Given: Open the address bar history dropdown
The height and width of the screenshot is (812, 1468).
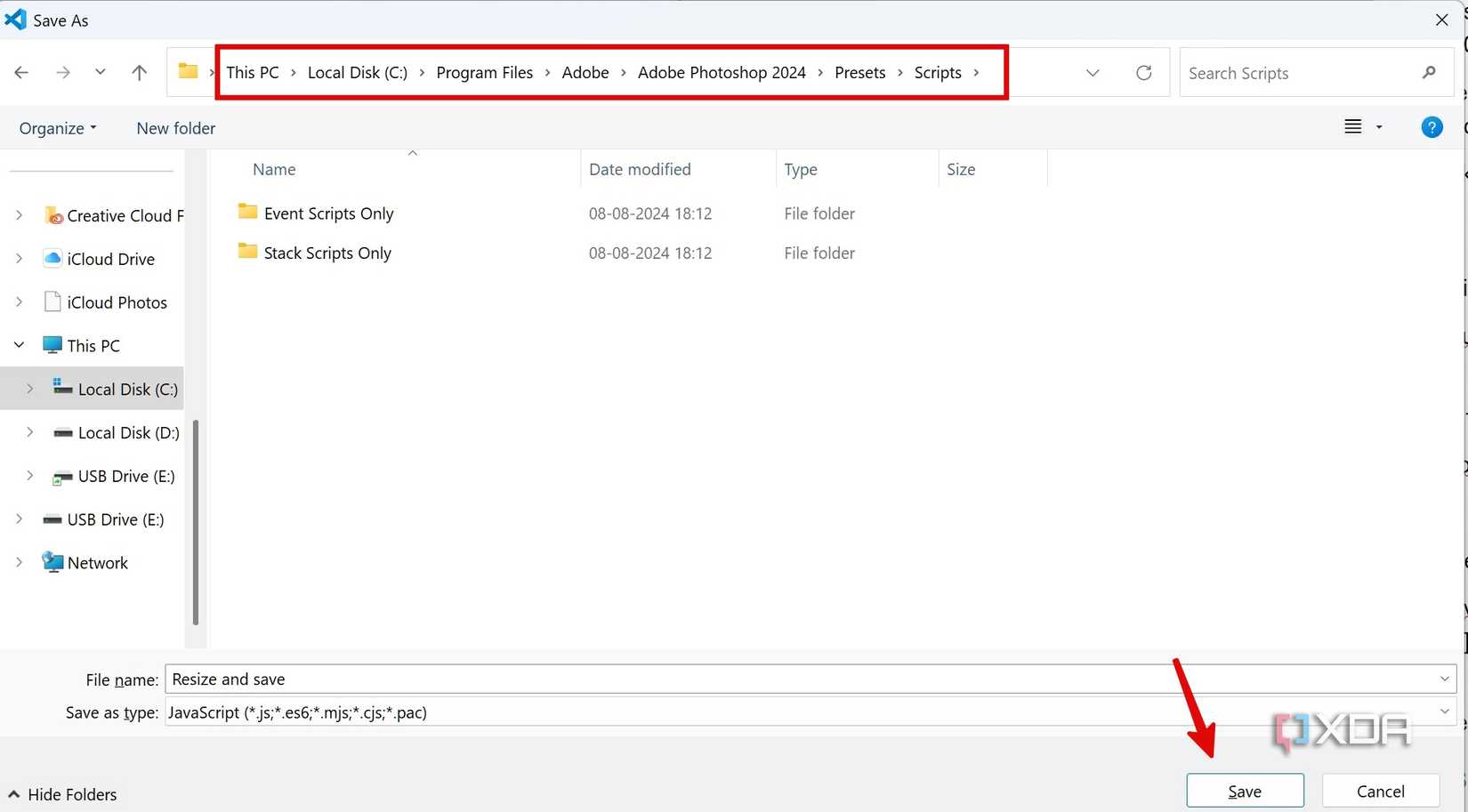Looking at the screenshot, I should coord(1093,72).
